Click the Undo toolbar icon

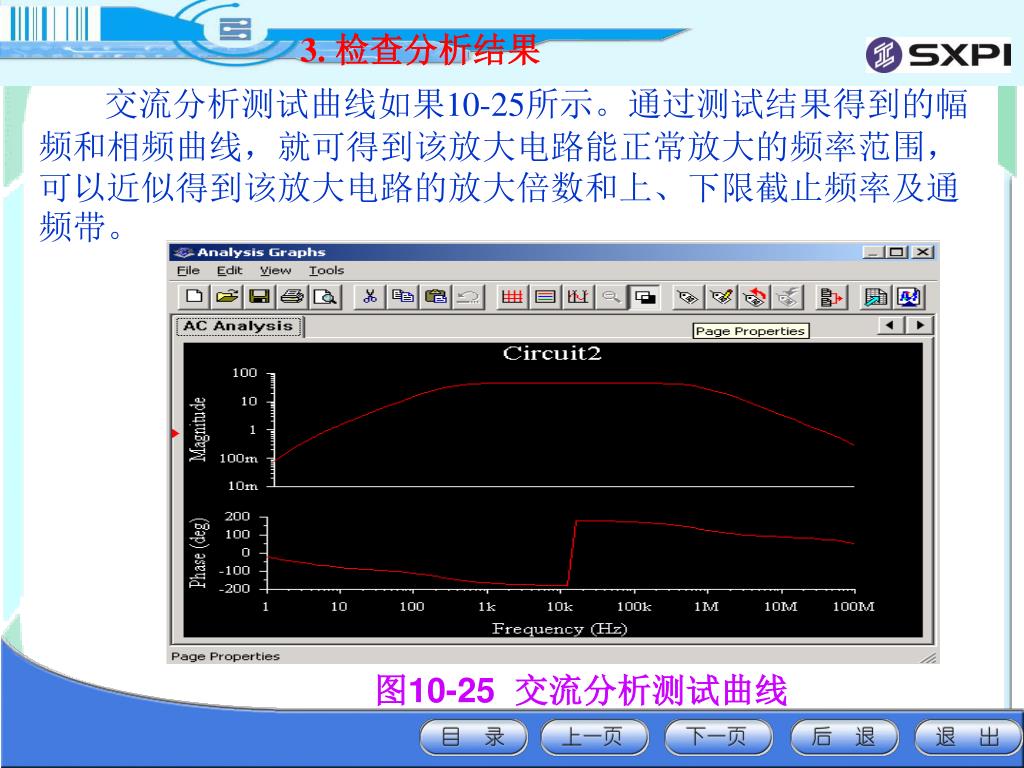pyautogui.click(x=468, y=297)
